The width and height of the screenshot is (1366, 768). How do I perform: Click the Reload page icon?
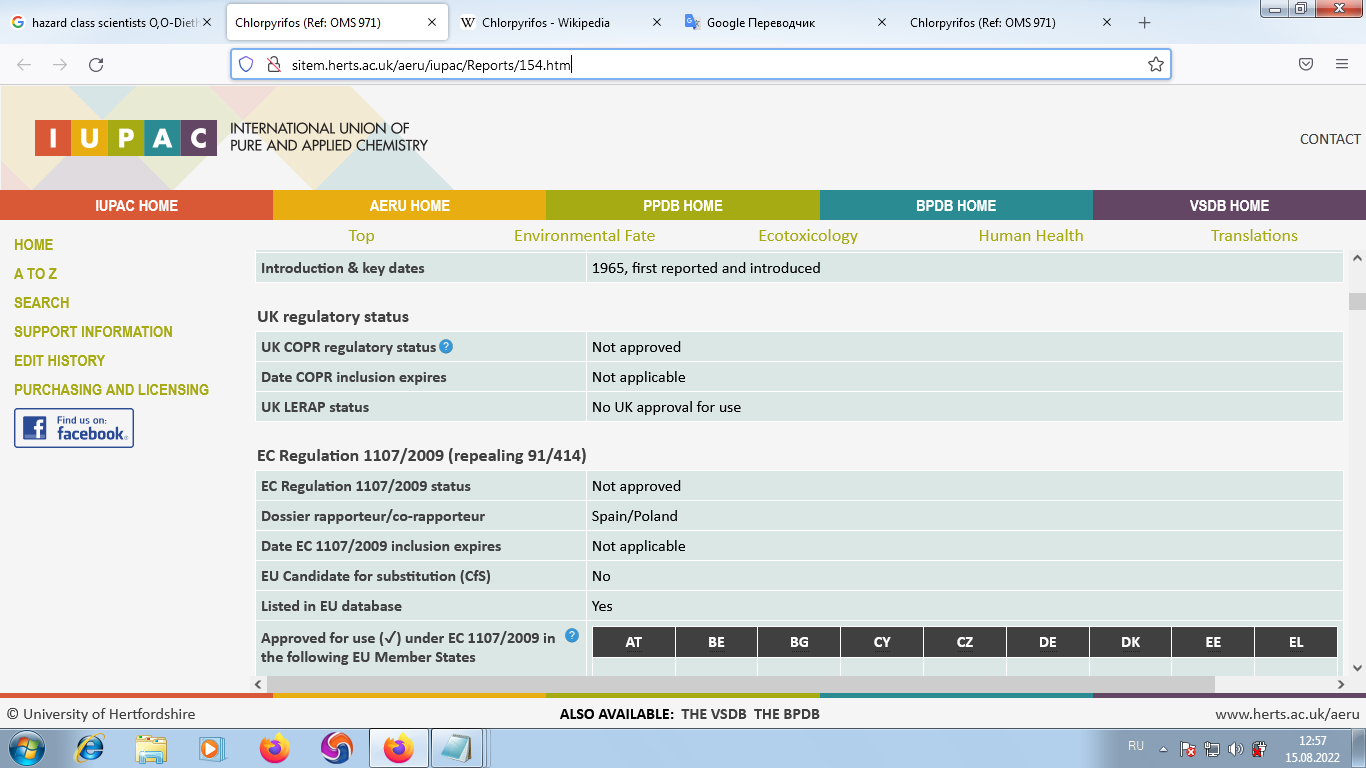[x=96, y=65]
